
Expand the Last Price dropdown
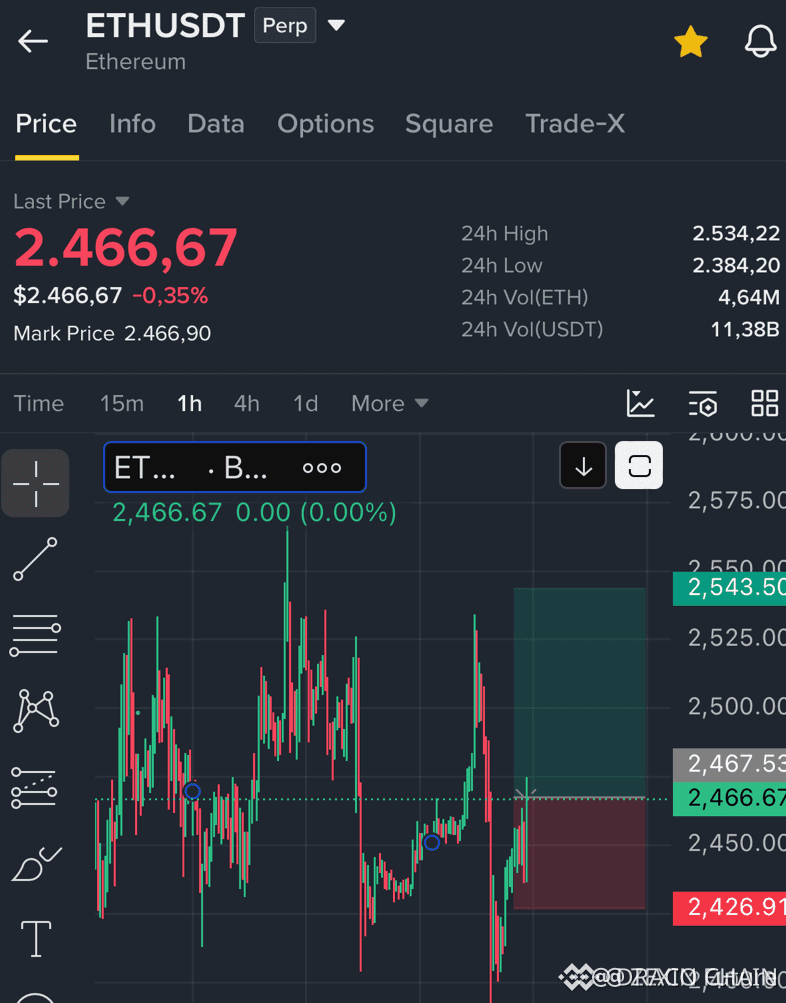pyautogui.click(x=122, y=201)
